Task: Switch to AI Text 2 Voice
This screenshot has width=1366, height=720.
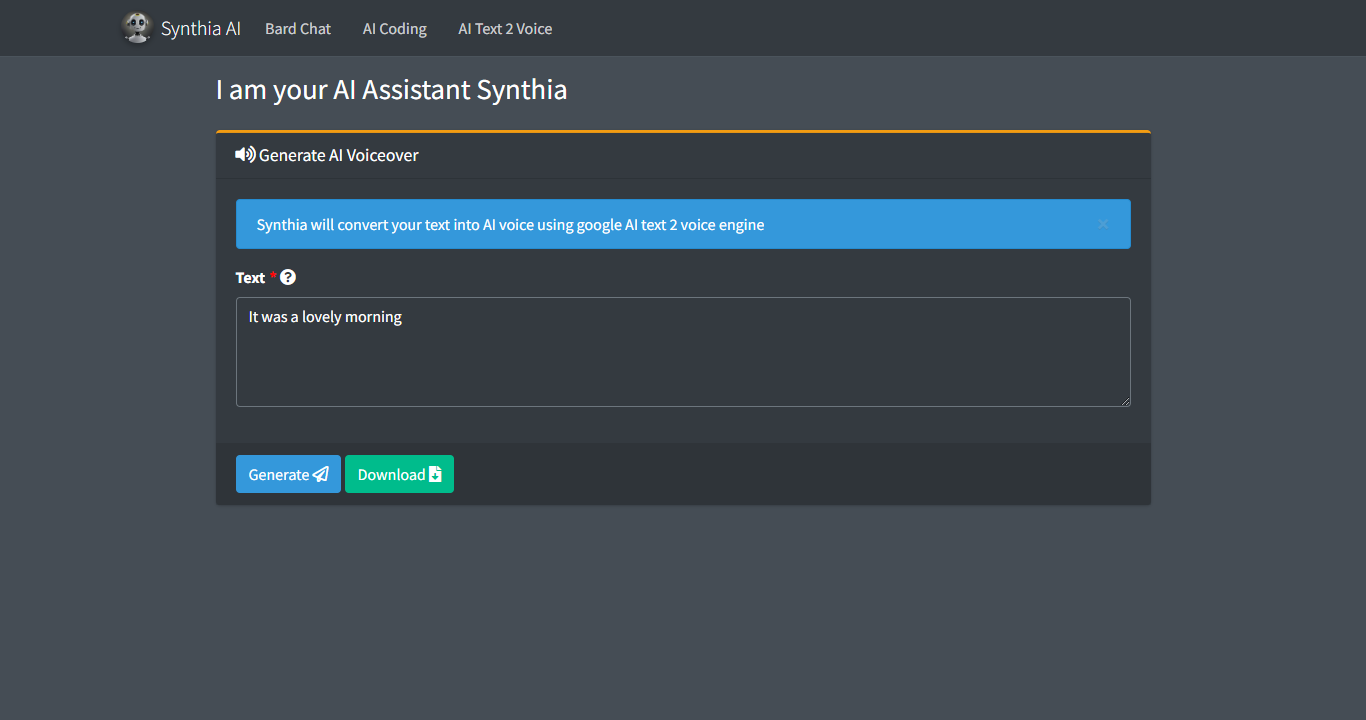Action: pos(505,29)
